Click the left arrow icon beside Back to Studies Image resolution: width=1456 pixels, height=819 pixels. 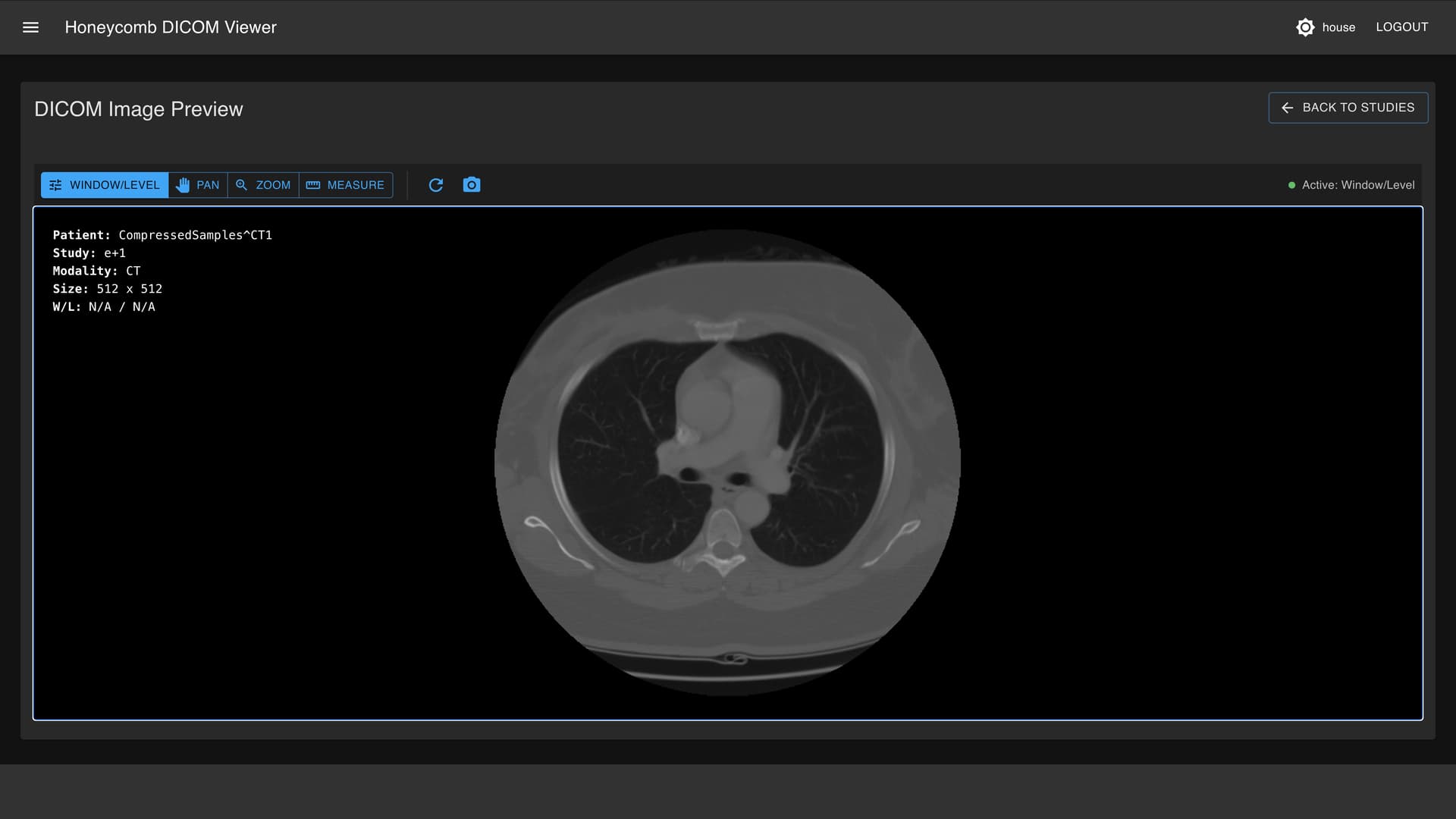coord(1287,108)
